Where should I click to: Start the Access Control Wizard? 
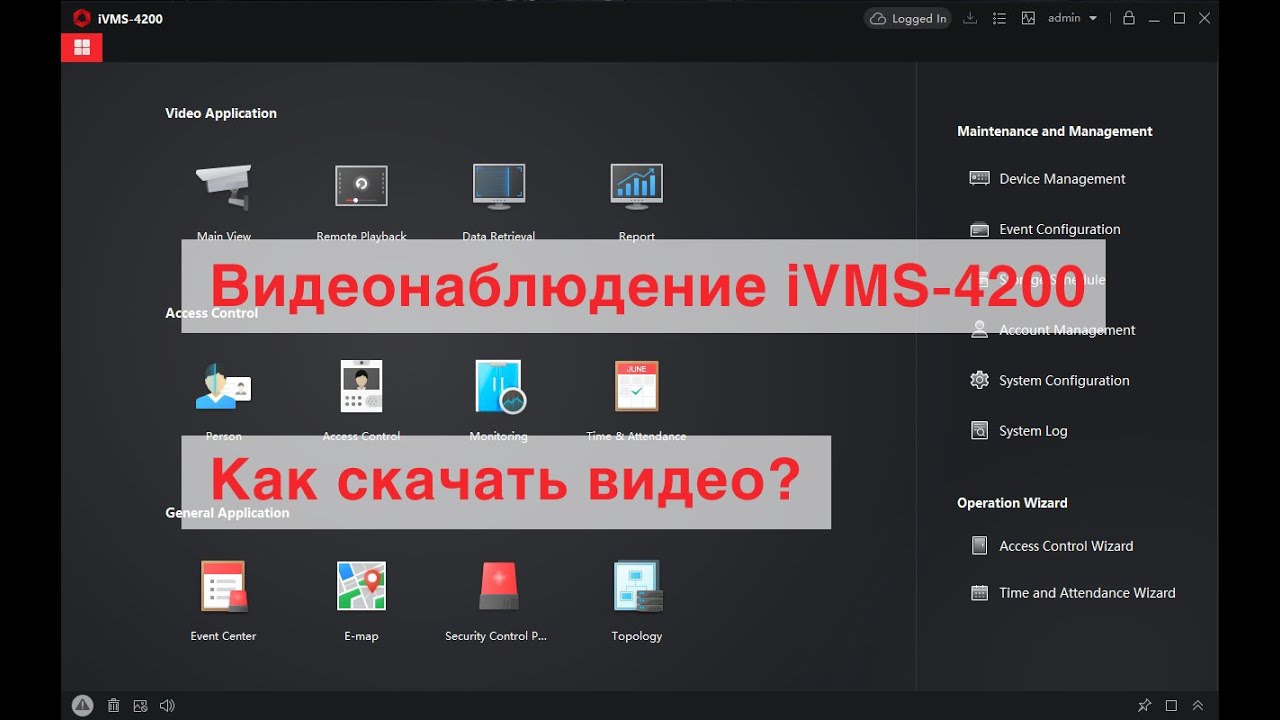[1052, 546]
